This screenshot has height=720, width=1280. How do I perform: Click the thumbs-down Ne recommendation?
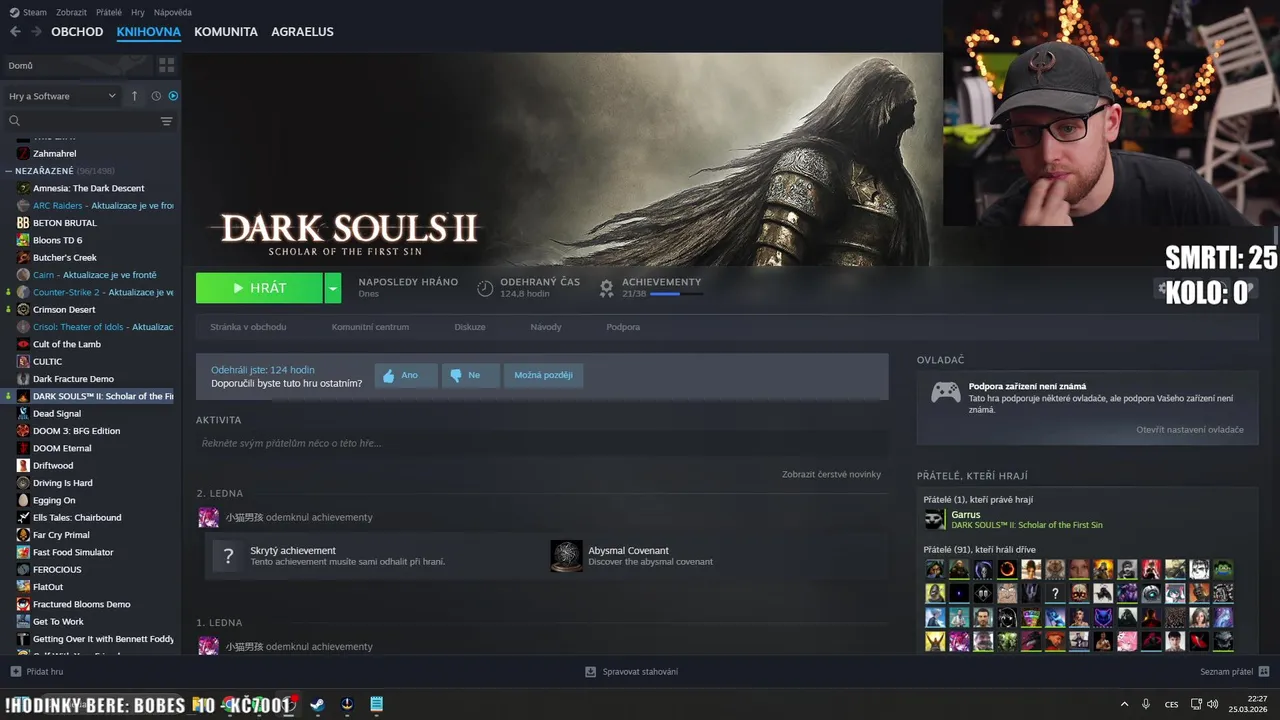click(x=472, y=375)
